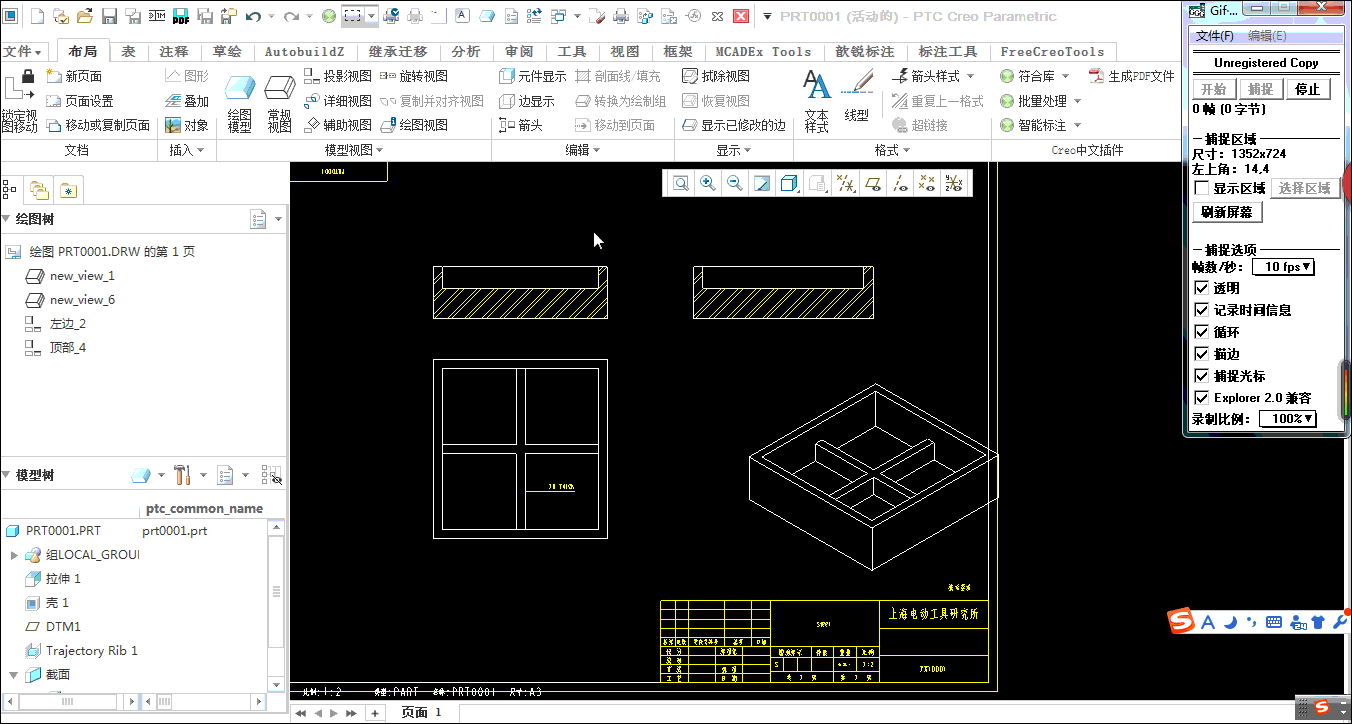The height and width of the screenshot is (724, 1352).
Task: Click the Auxiliary View (辅助视图) button
Action: pyautogui.click(x=337, y=125)
